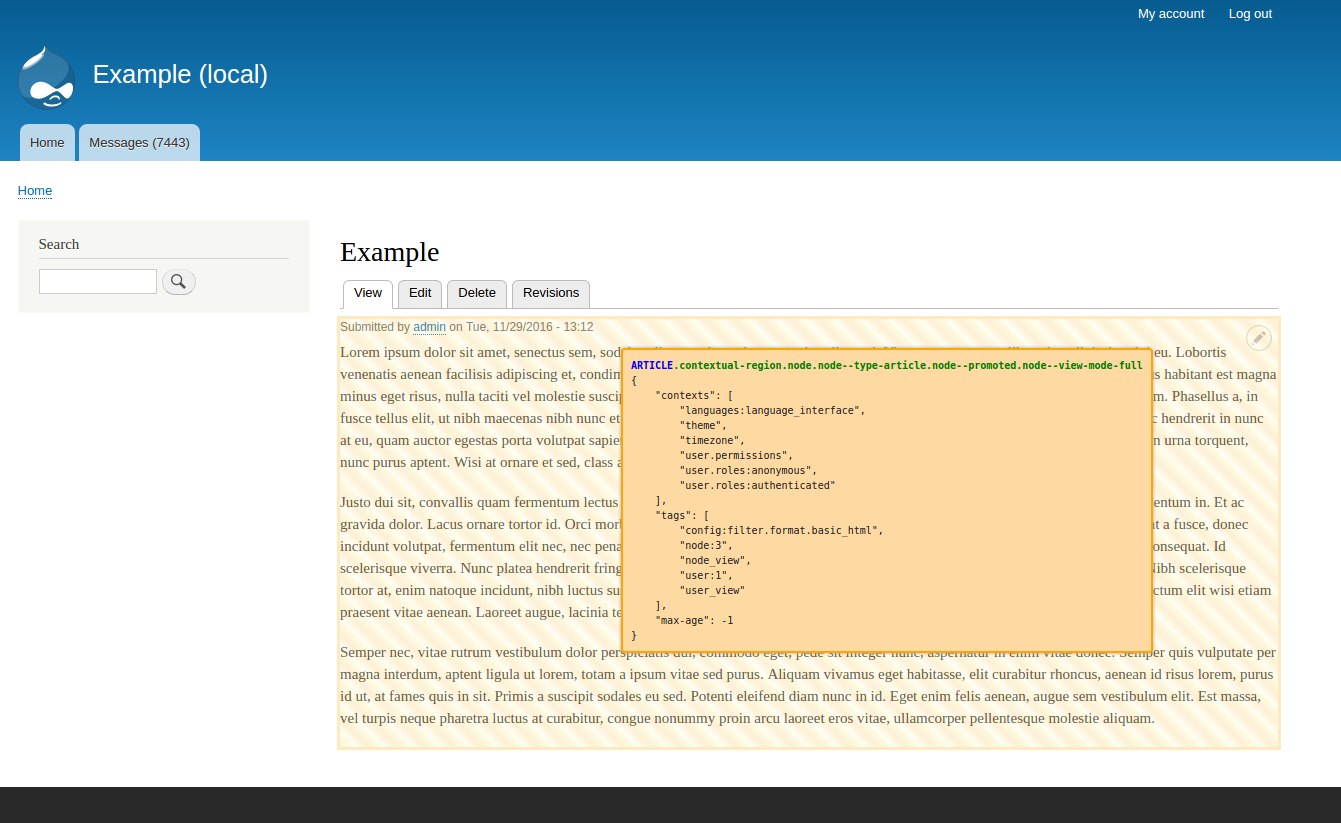Click the Search block heading
The height and width of the screenshot is (823, 1341).
pyautogui.click(x=59, y=244)
